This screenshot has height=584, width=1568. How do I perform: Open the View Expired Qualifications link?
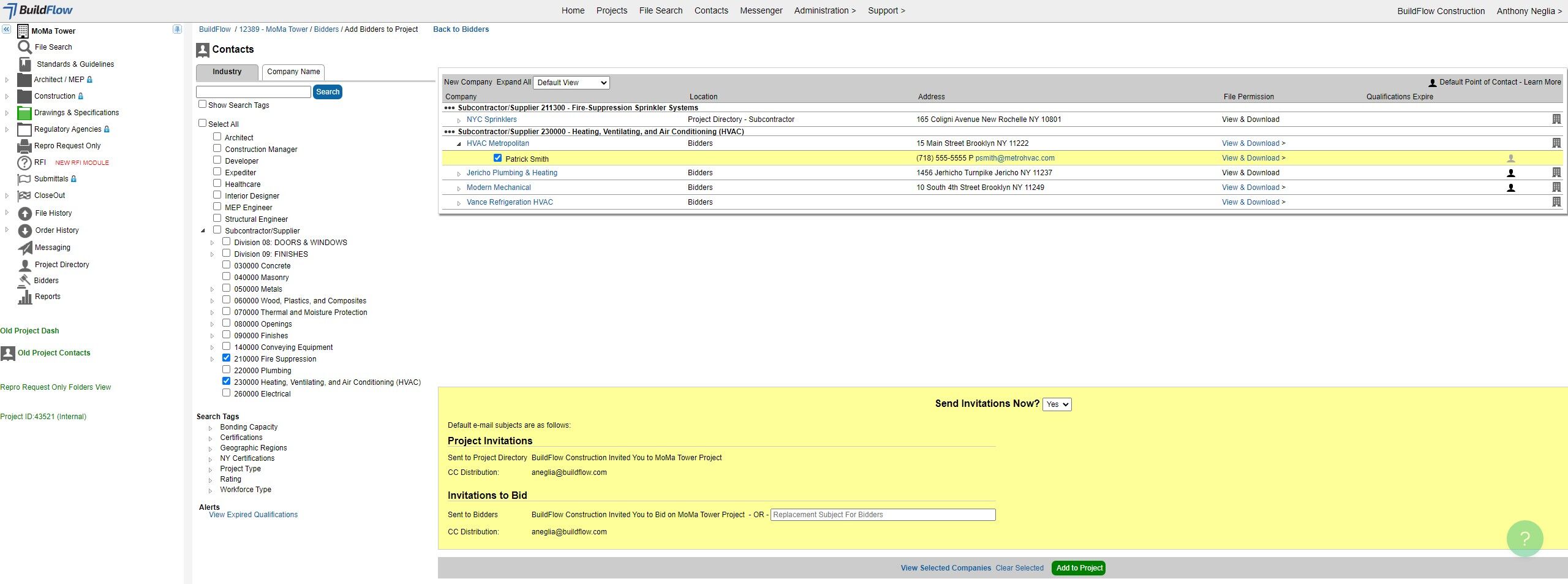[x=253, y=515]
